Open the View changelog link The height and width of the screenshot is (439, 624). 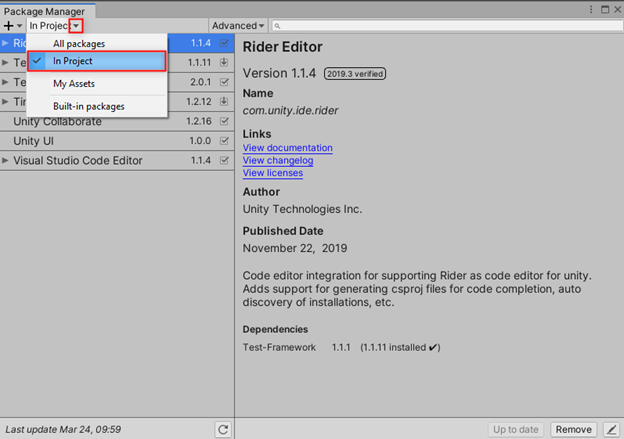[x=278, y=160]
